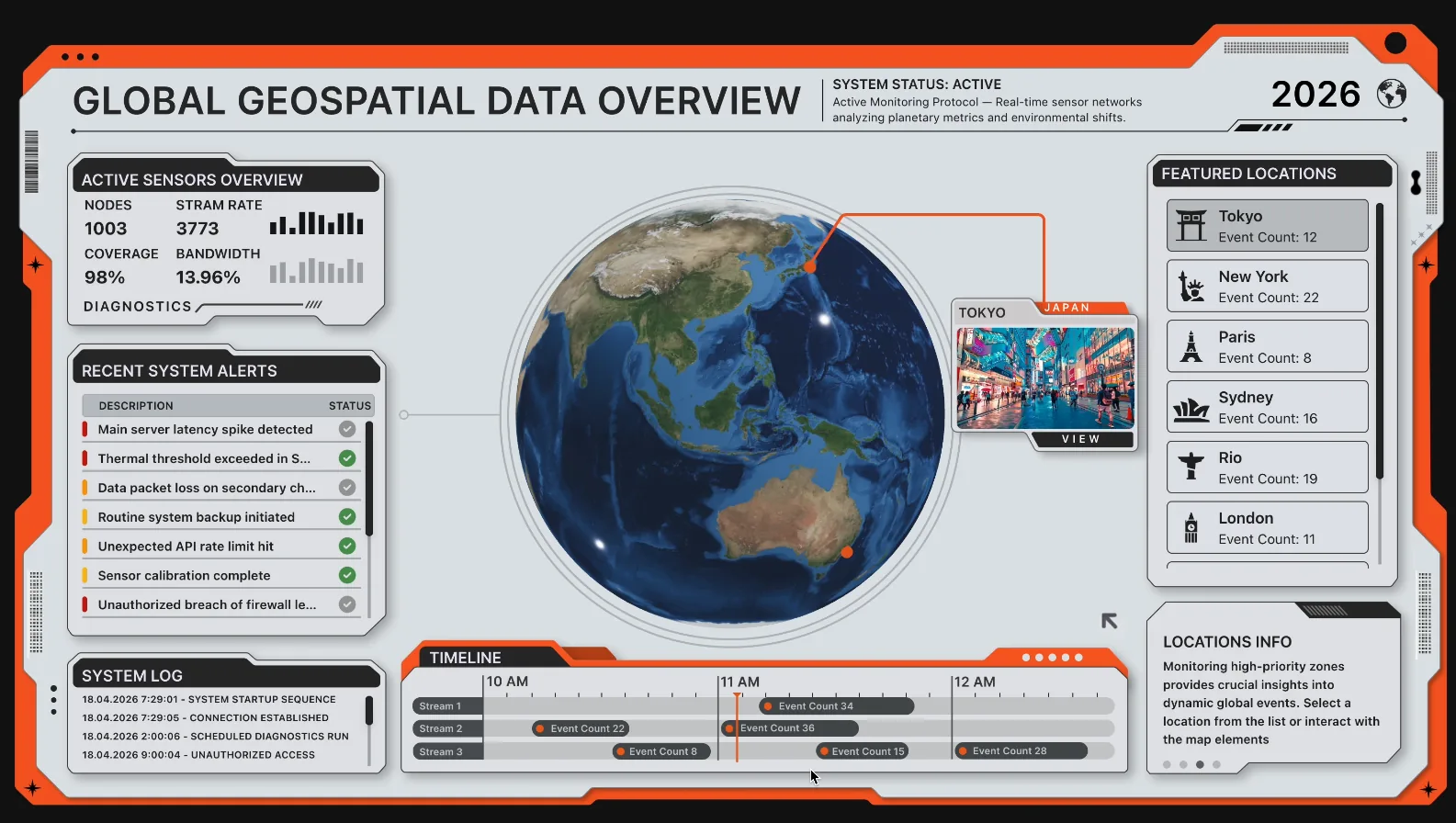
Task: Toggle status check for Data packet loss alert
Action: [347, 488]
